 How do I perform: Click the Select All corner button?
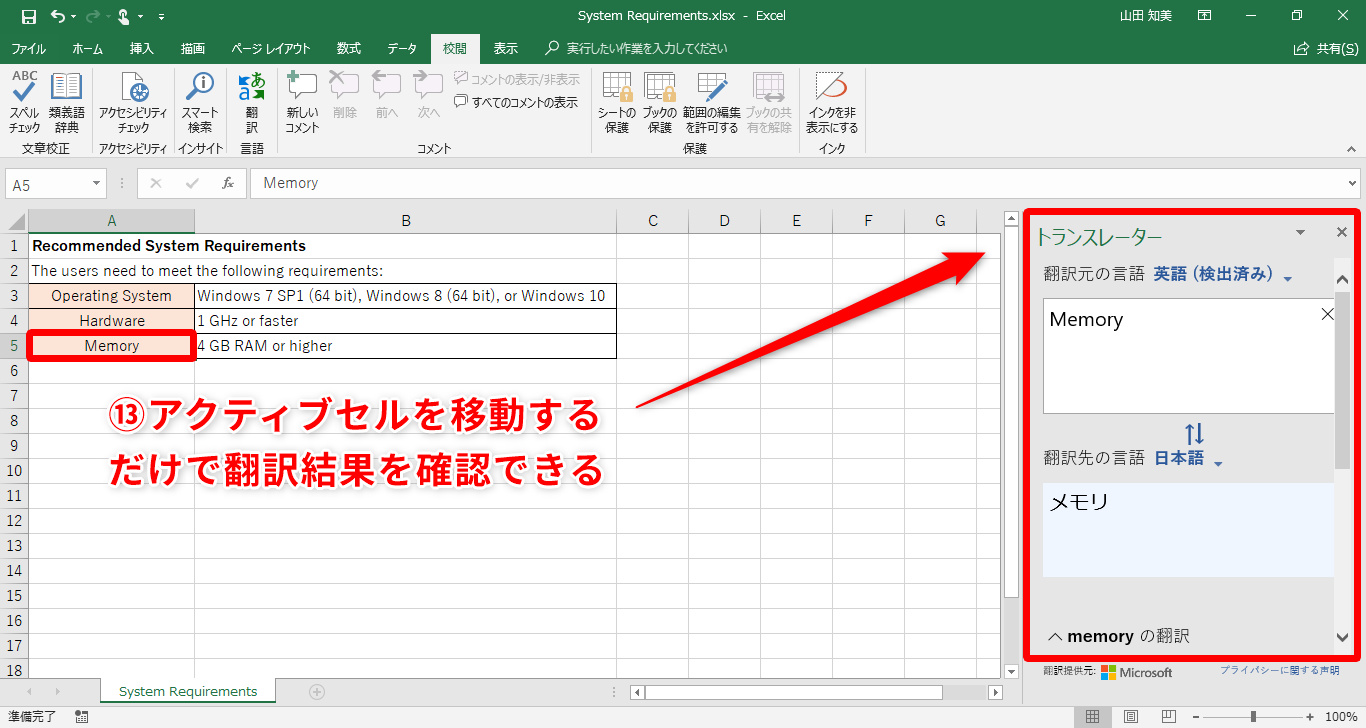click(x=15, y=221)
